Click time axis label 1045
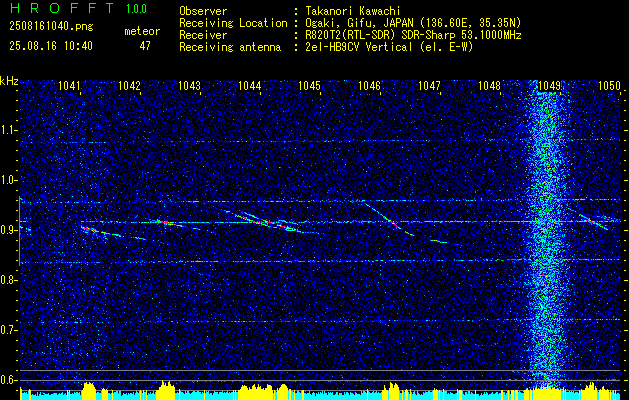This screenshot has height=400, width=629. (x=310, y=85)
